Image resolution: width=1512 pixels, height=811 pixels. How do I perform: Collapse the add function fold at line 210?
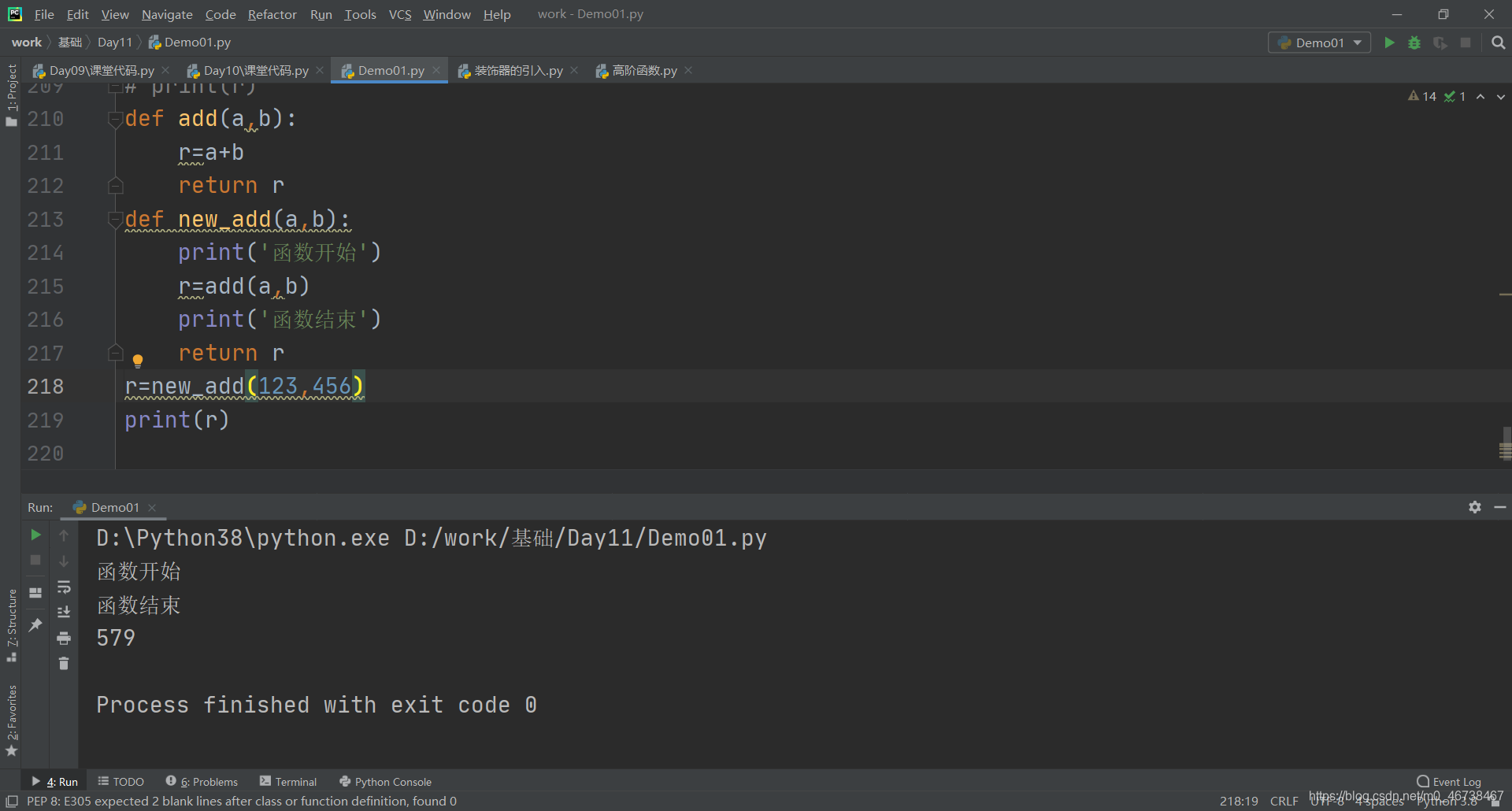pos(115,119)
